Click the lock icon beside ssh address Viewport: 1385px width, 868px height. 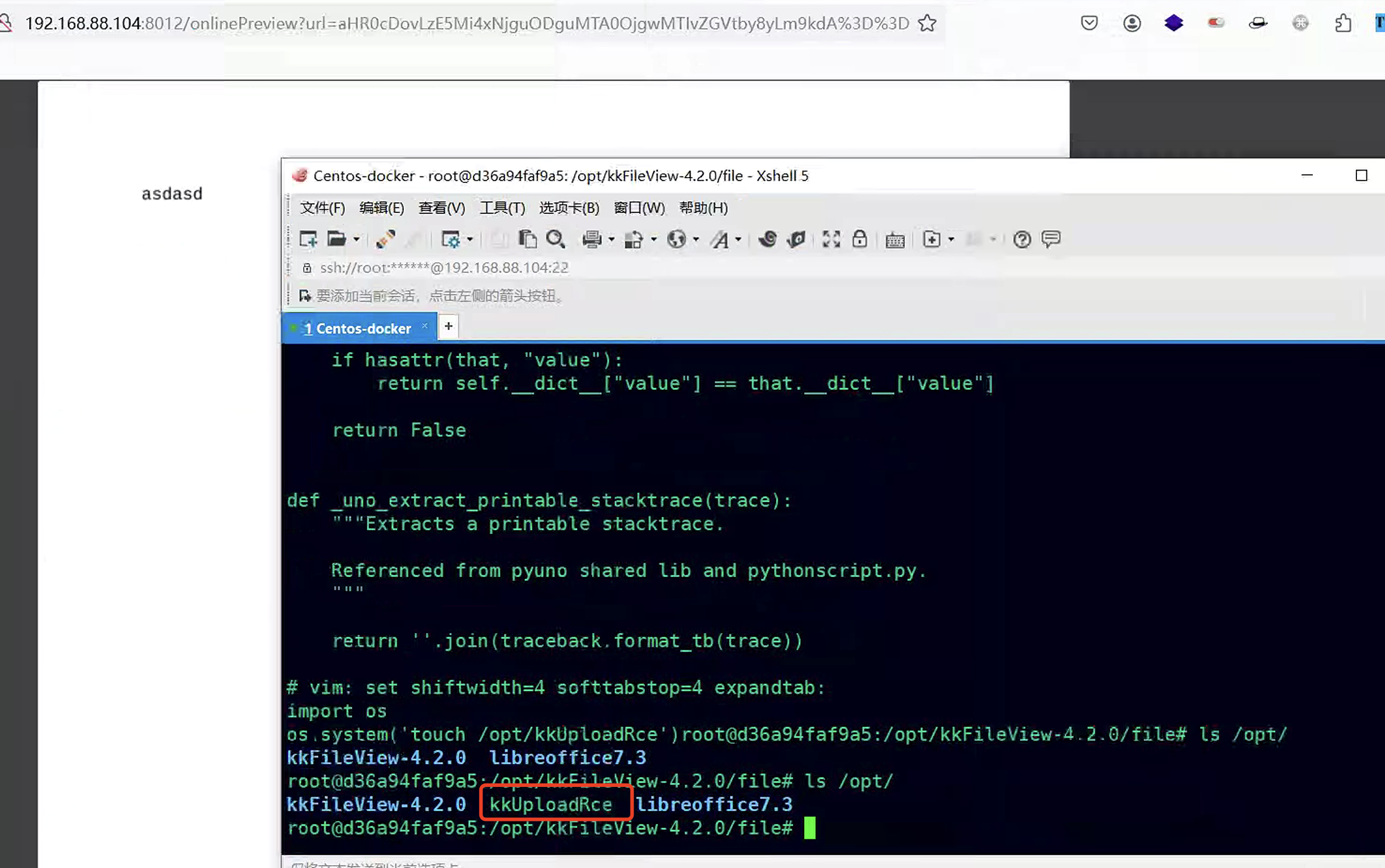click(x=307, y=268)
